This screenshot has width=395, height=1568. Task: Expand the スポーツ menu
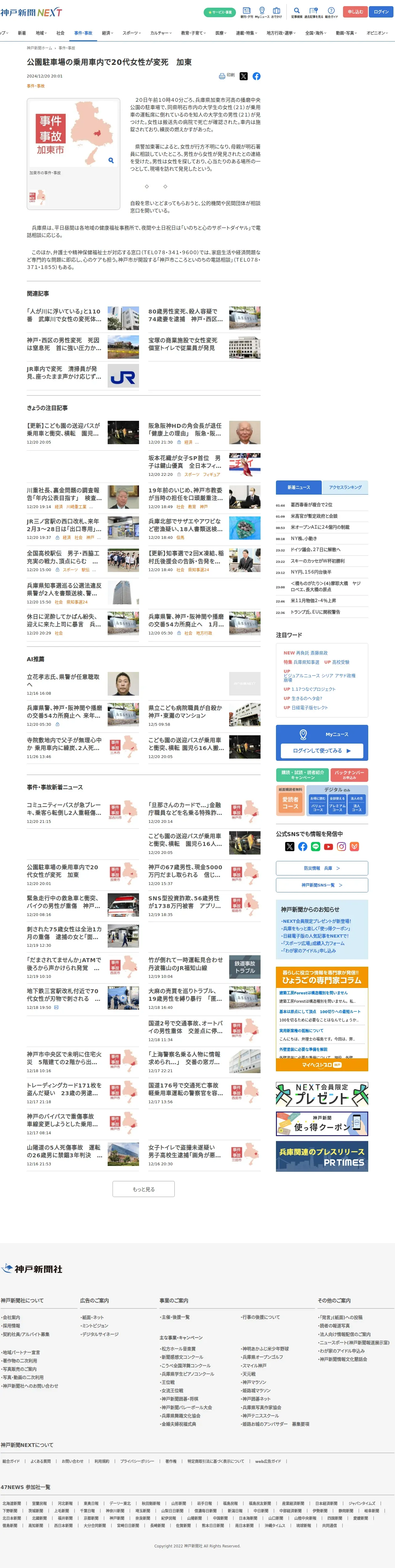(132, 33)
